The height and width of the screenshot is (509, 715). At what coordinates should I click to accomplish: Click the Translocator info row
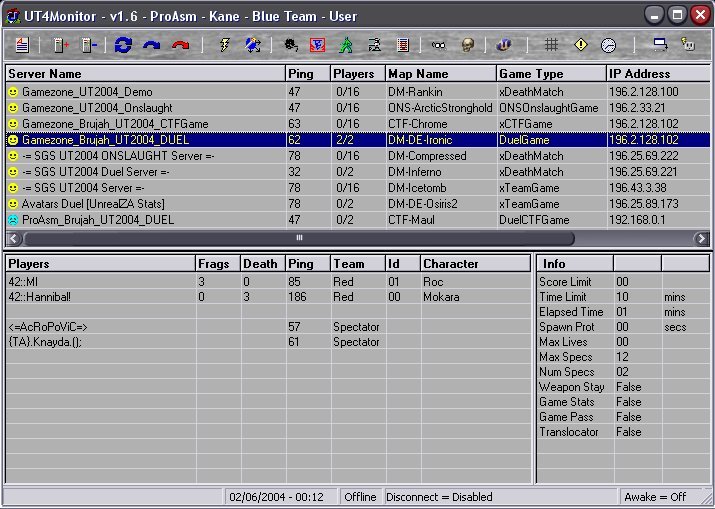click(623, 432)
